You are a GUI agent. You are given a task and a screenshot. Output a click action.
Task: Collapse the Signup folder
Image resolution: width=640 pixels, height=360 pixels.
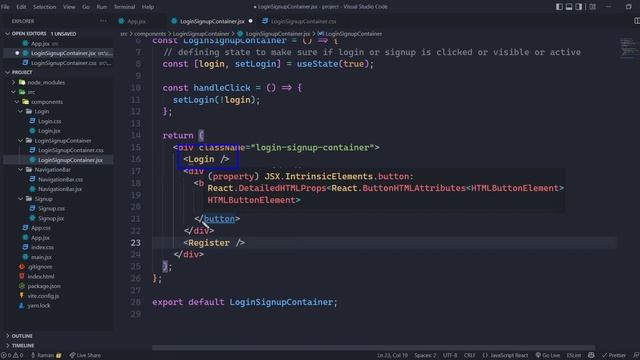pyautogui.click(x=43, y=199)
